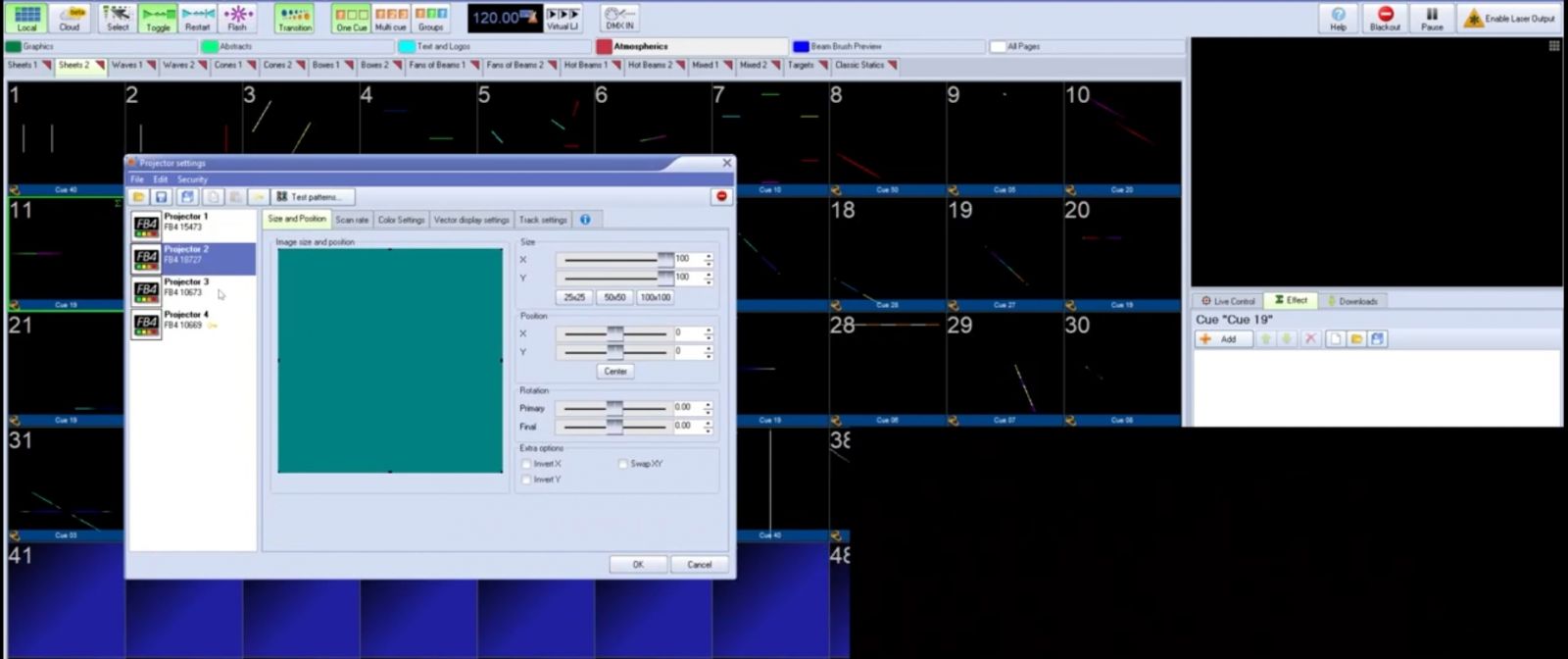Increase Size X value with spinner arrow

coord(709,256)
